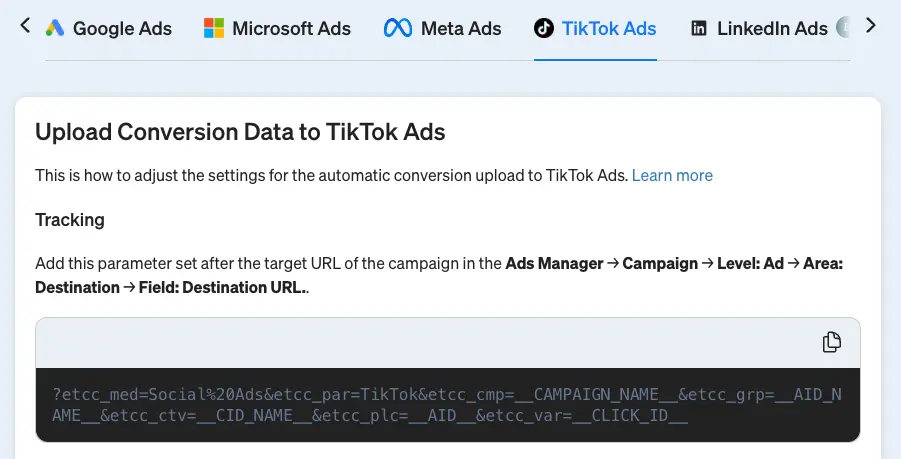Screen dimensions: 901x459
Task: Select the TikTok Ads tab label
Action: click(x=609, y=28)
